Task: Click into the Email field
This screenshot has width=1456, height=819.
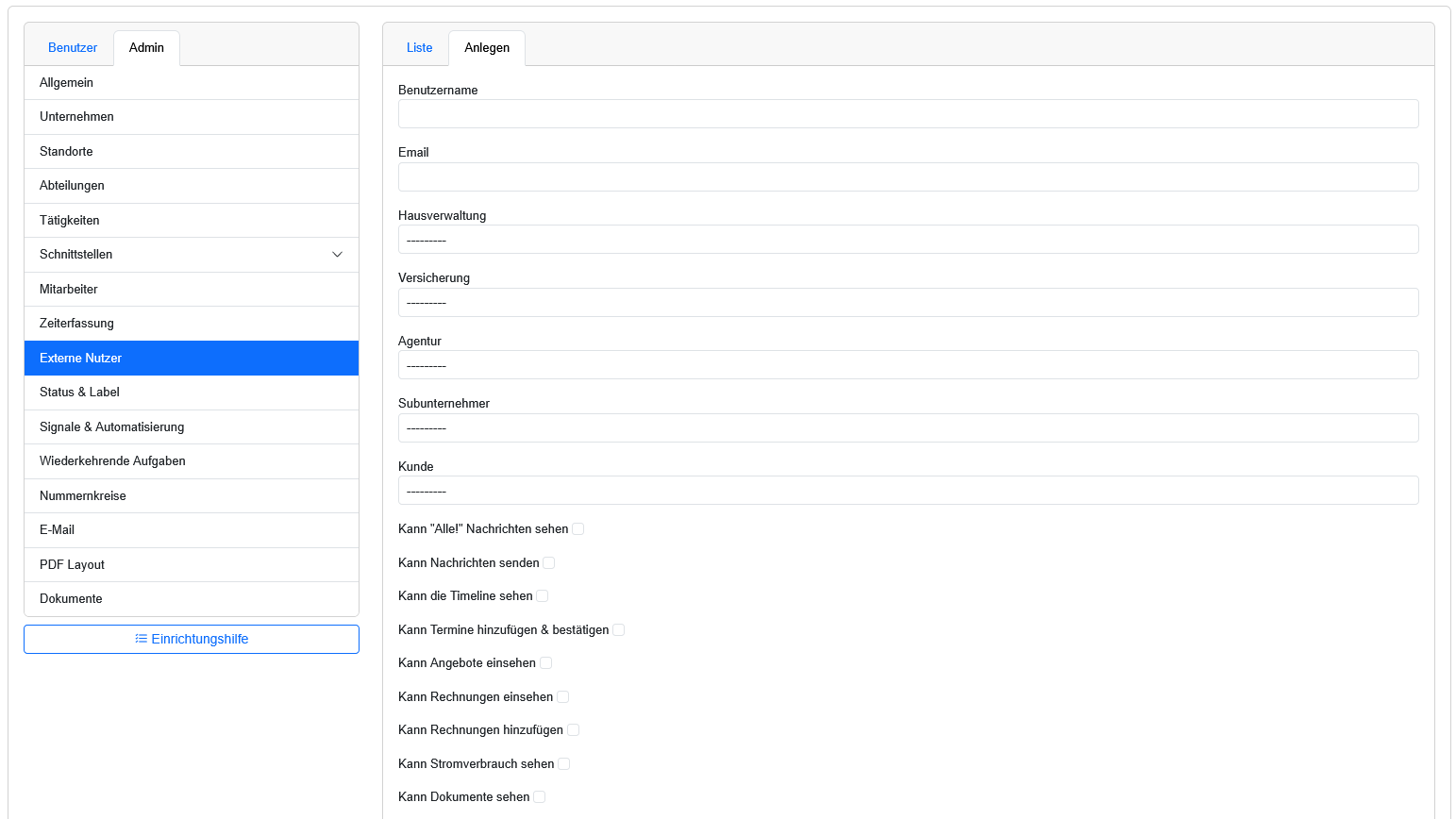Action: (x=908, y=176)
